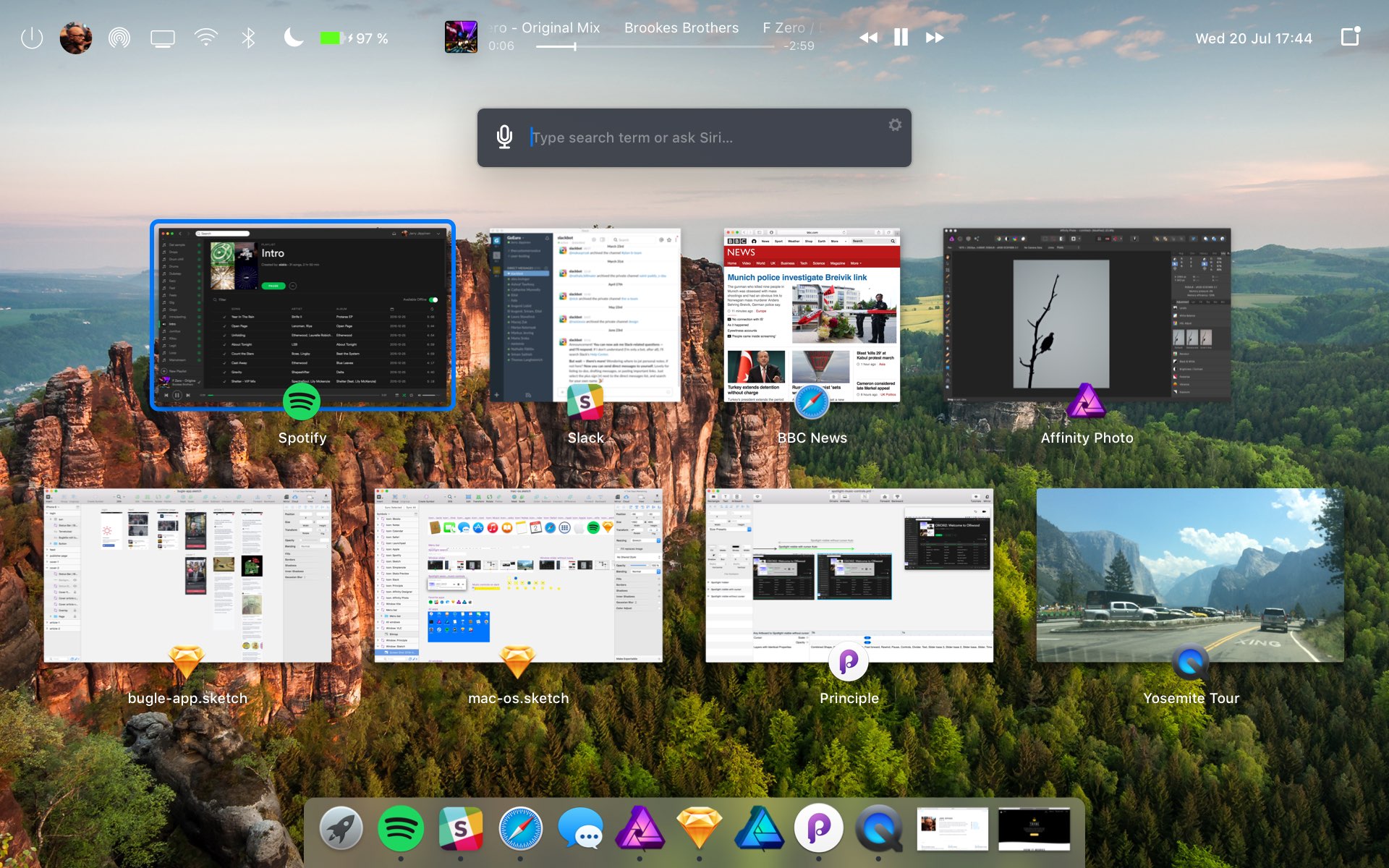Open the Magazine tab on BBC News
The width and height of the screenshot is (1389, 868).
pos(838,263)
